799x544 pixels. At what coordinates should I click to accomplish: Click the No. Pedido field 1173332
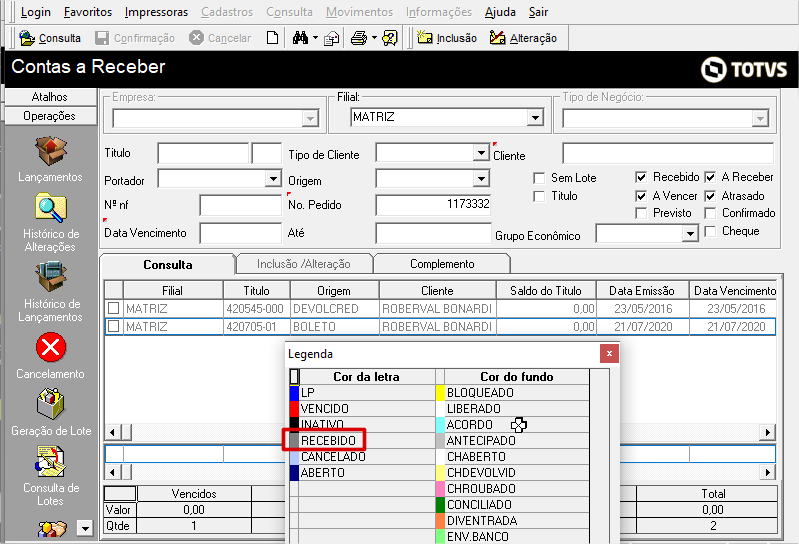[x=433, y=205]
